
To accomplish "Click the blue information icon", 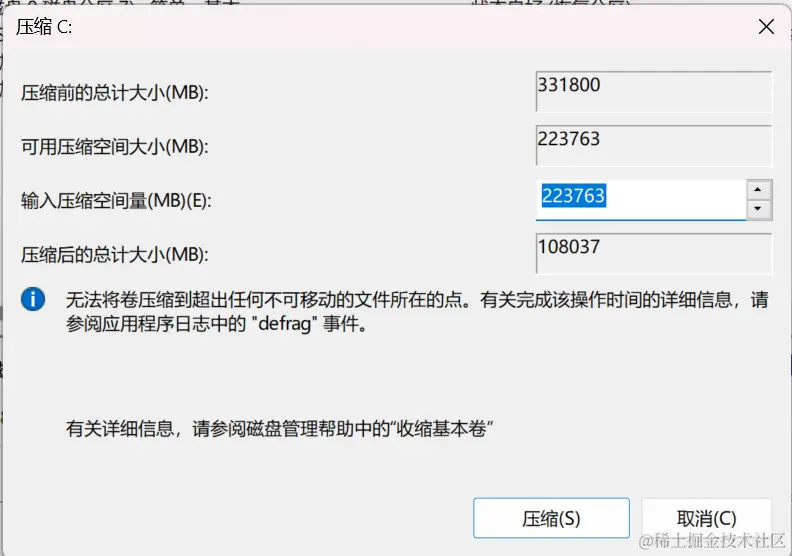I will point(33,299).
